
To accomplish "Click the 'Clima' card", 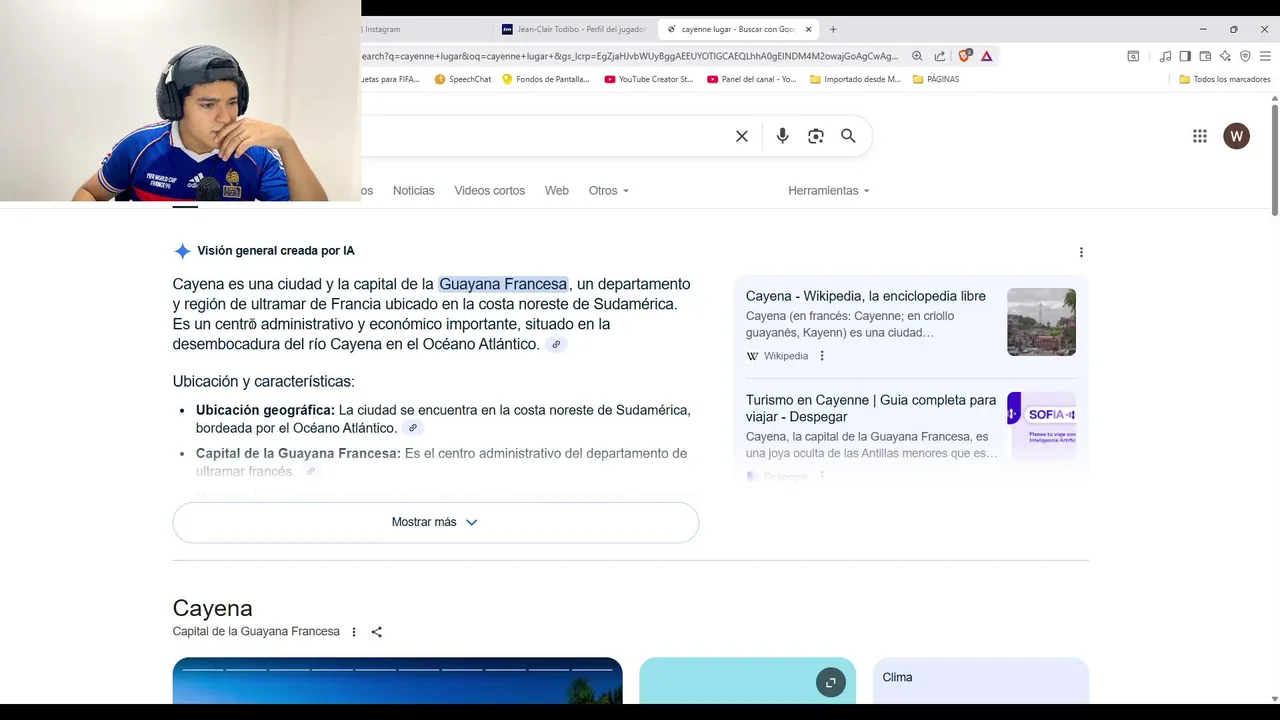I will 981,680.
